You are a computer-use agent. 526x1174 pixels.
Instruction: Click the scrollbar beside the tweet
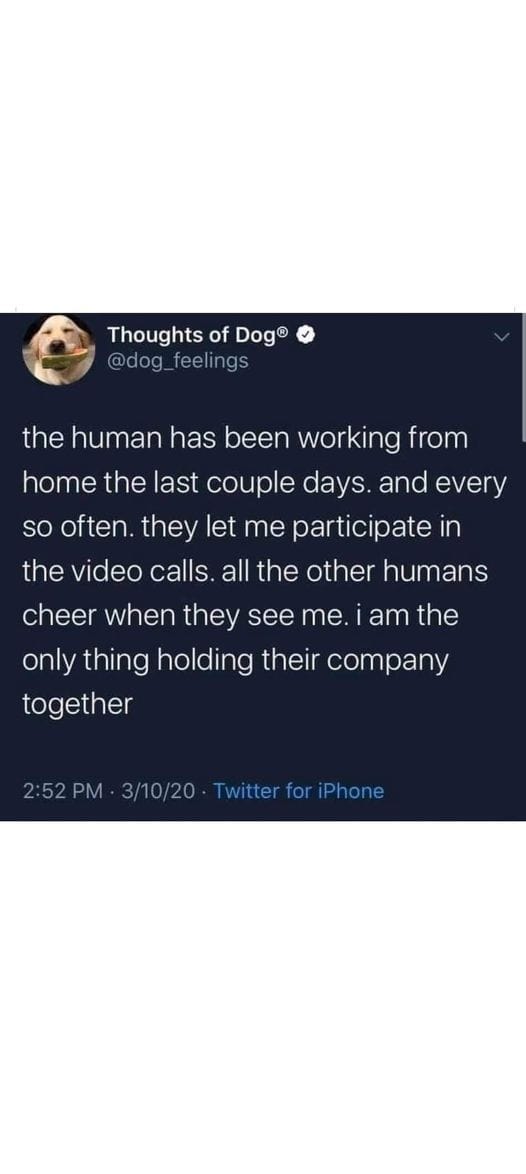pyautogui.click(x=522, y=378)
